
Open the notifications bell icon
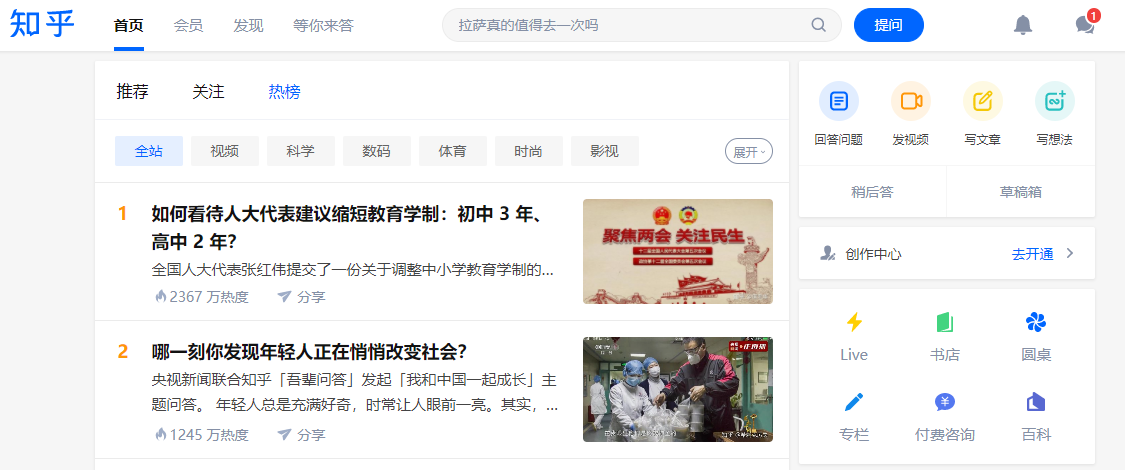click(x=1022, y=25)
